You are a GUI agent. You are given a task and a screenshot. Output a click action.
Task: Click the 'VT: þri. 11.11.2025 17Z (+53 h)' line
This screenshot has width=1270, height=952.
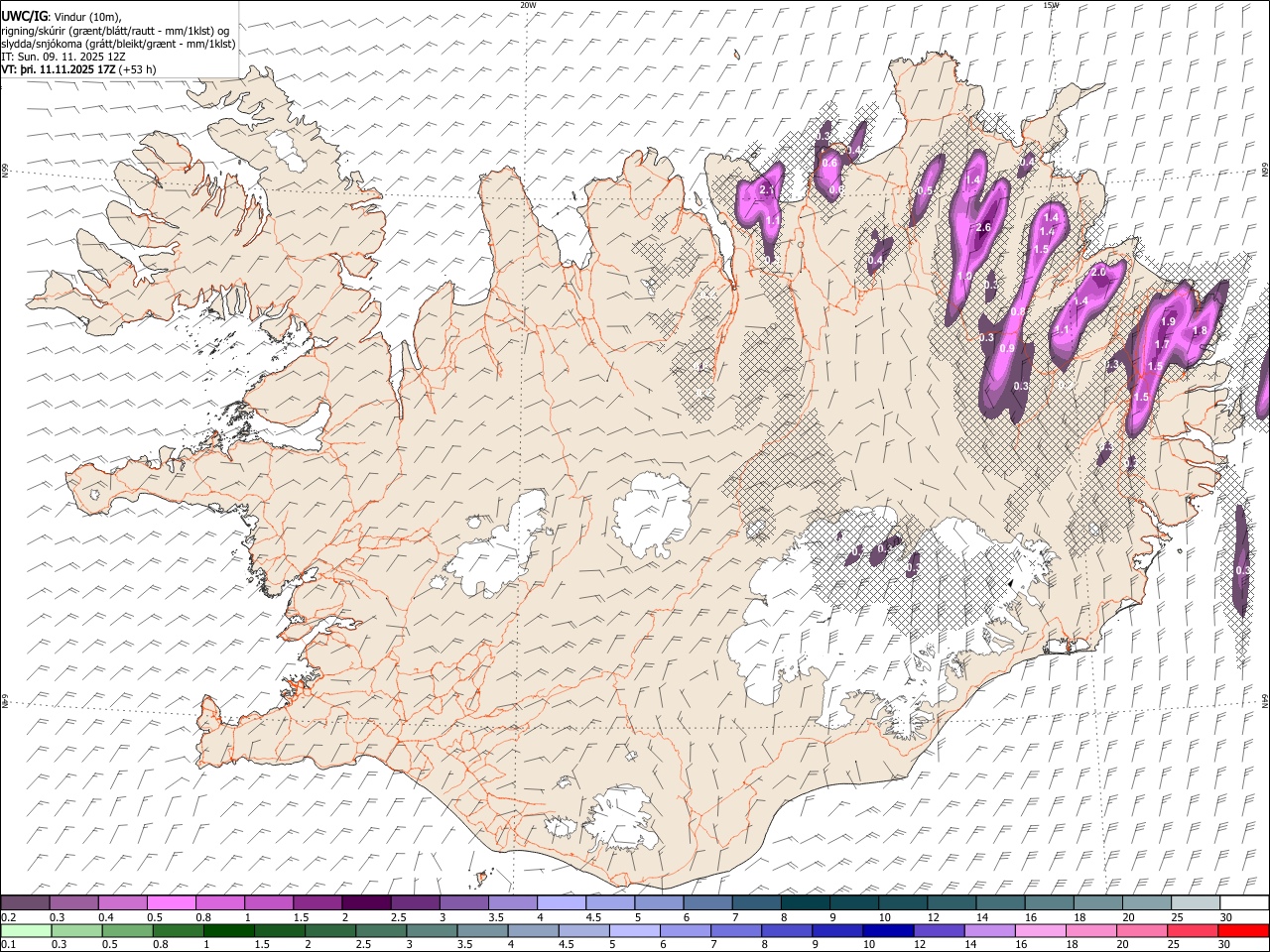tap(78, 69)
